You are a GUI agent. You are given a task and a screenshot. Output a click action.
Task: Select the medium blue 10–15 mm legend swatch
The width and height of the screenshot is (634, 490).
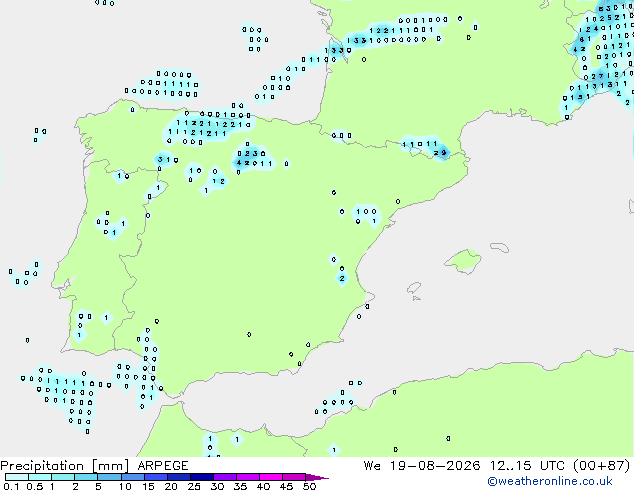133,477
